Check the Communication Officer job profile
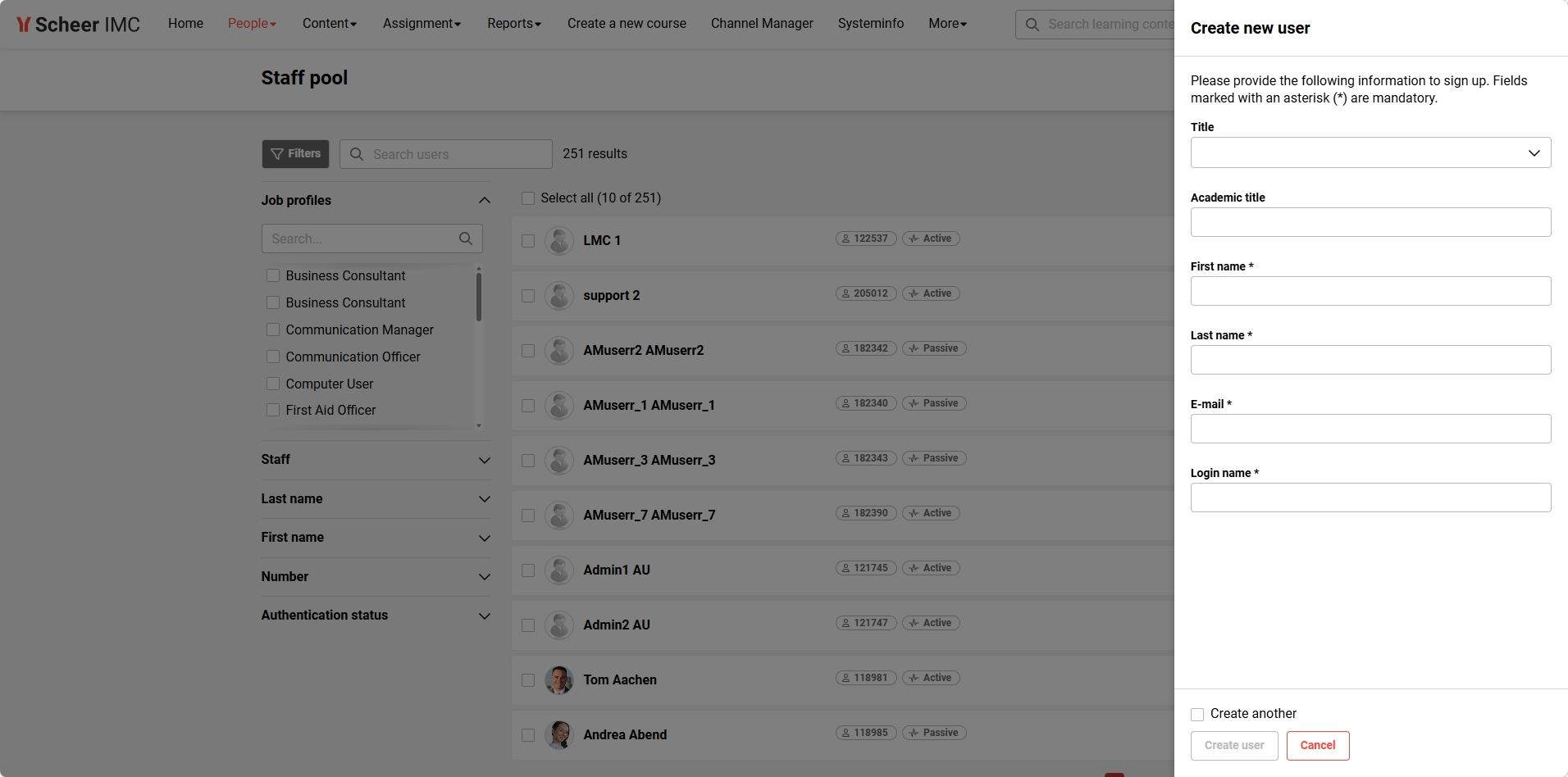The width and height of the screenshot is (1568, 777). [x=273, y=357]
